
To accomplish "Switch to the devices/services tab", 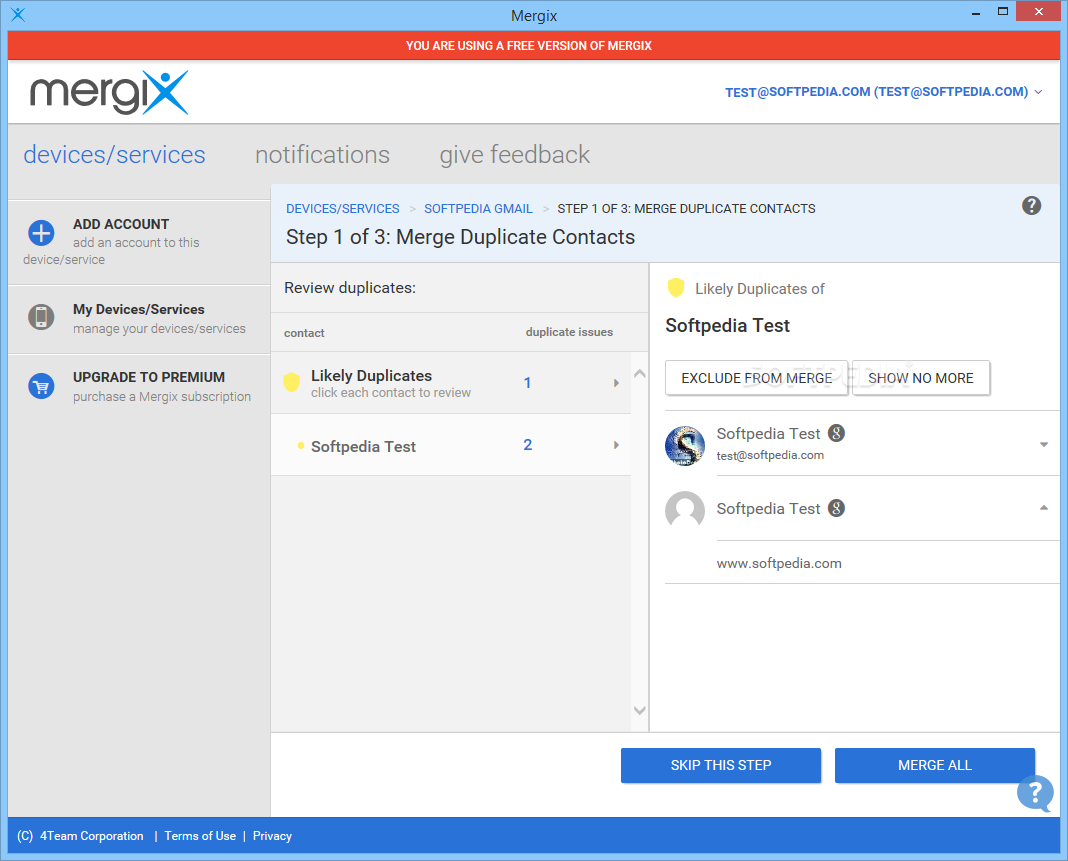I will [114, 155].
